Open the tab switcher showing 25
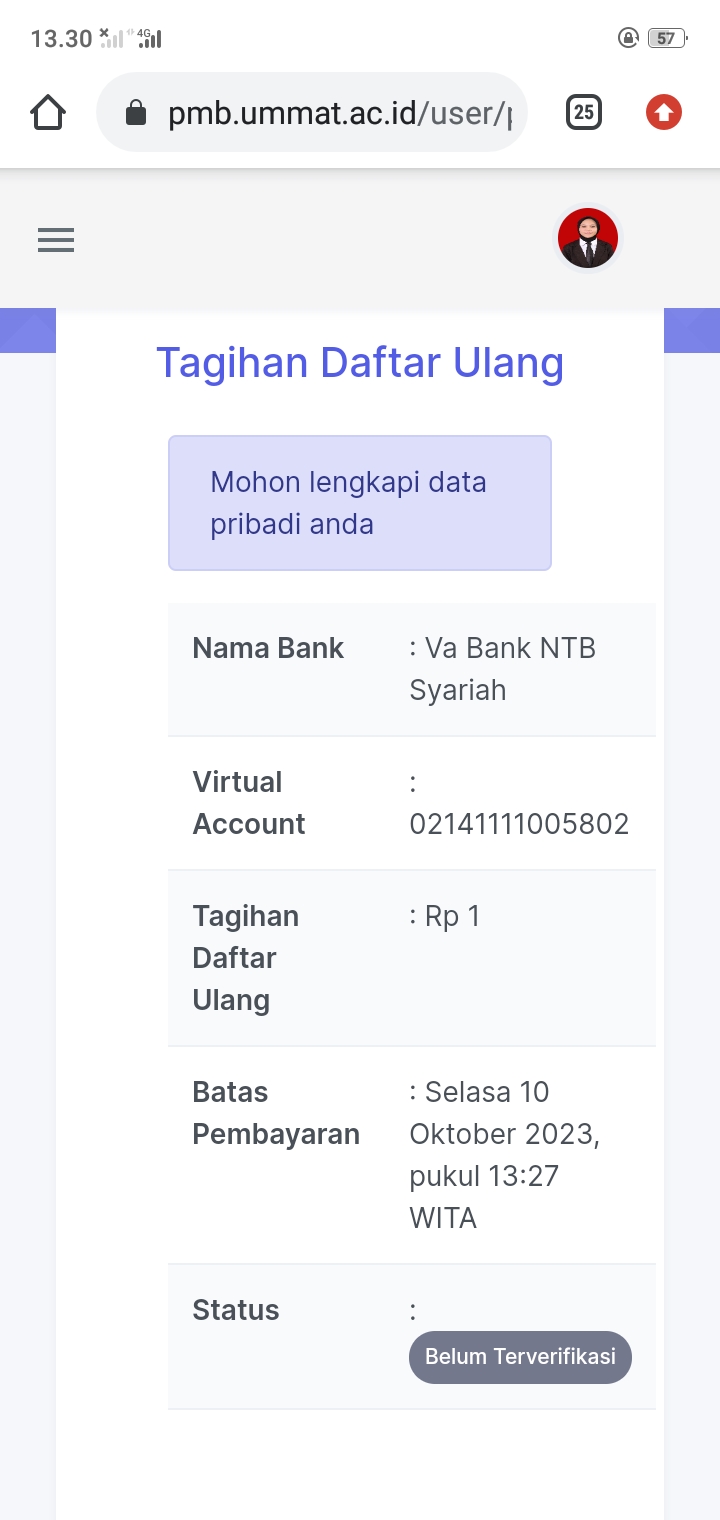Screen dimensions: 720x1520 584,112
